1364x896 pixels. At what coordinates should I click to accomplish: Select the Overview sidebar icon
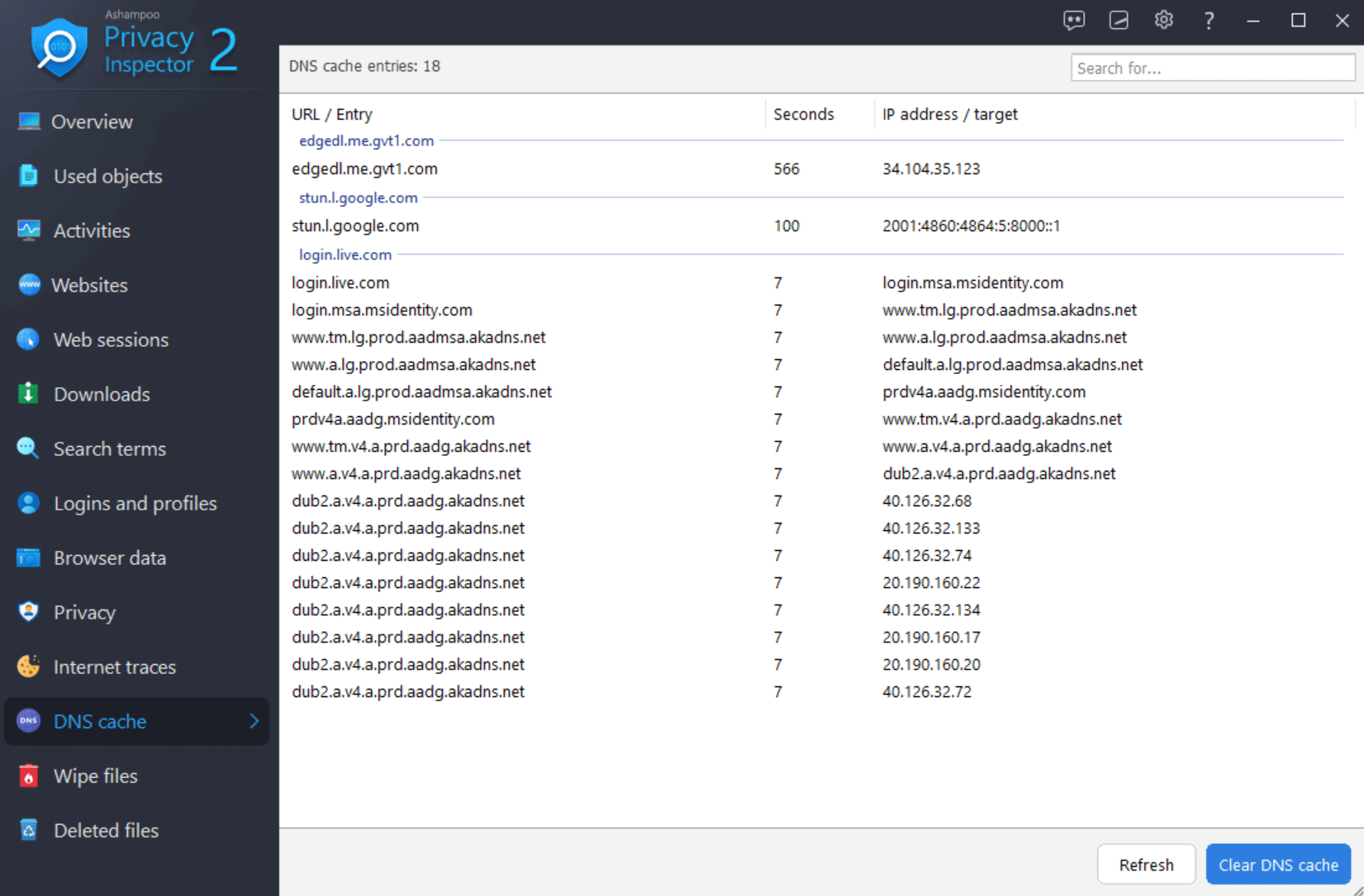(28, 121)
